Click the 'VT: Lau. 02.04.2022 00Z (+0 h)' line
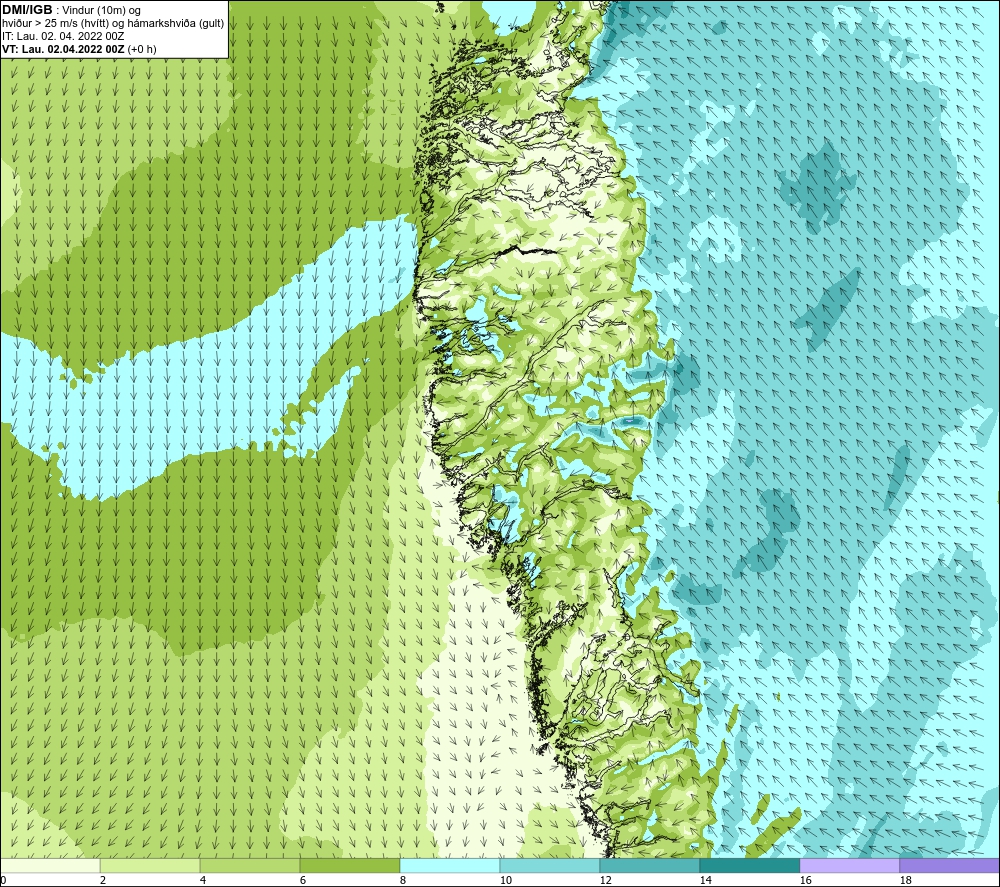 (x=79, y=49)
